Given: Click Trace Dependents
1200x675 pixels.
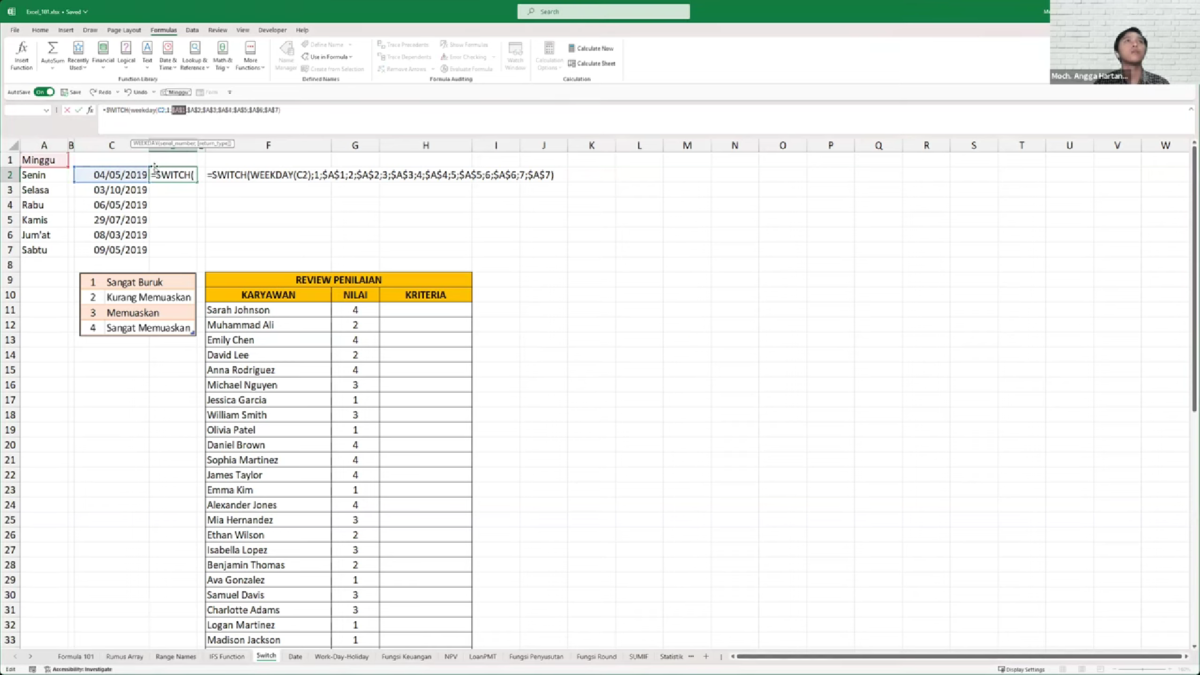Looking at the screenshot, I should 404,57.
